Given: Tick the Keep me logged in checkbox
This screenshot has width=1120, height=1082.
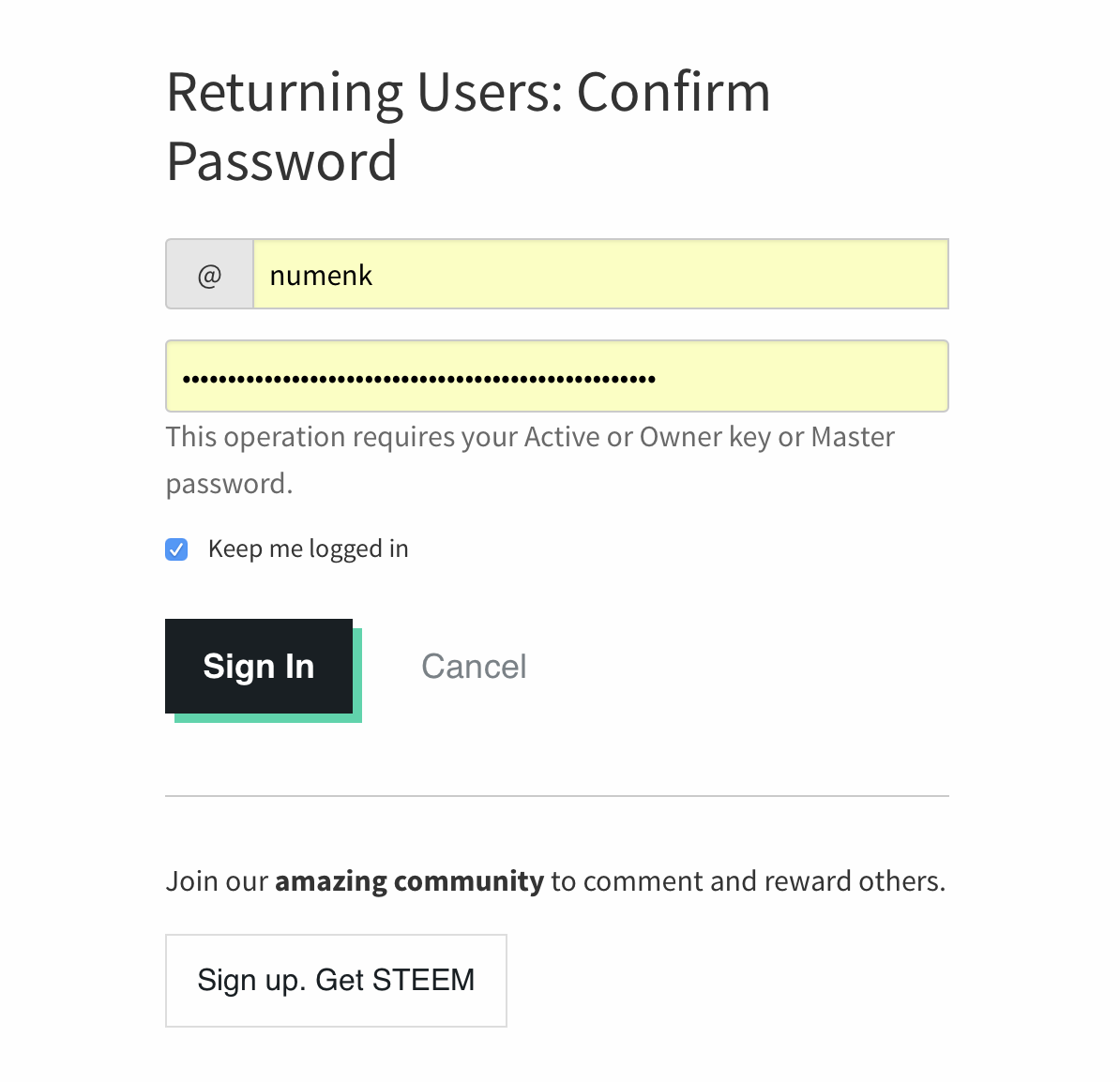Looking at the screenshot, I should click(x=176, y=549).
